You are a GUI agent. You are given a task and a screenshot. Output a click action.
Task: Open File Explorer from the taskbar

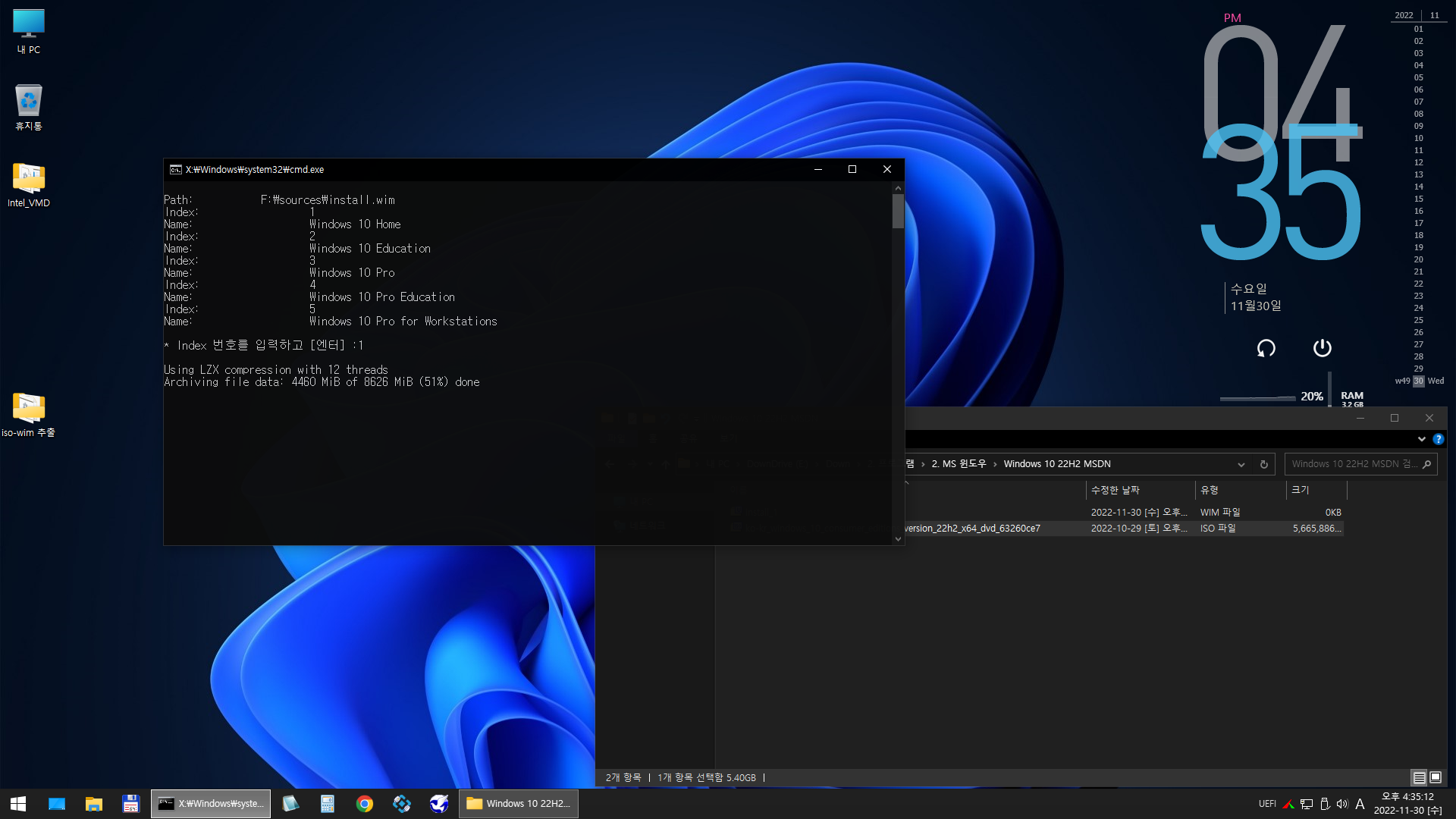point(94,804)
